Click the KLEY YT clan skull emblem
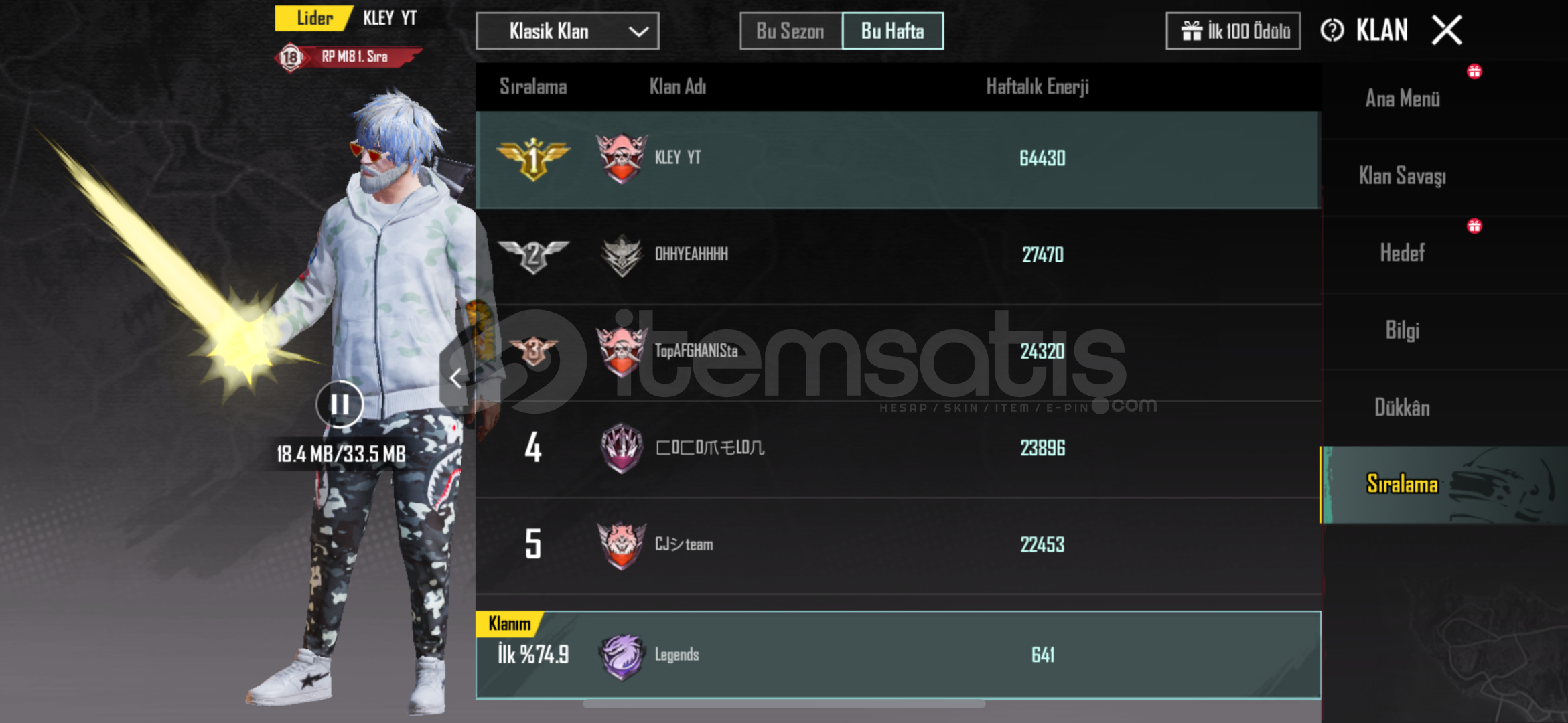1568x723 pixels. pyautogui.click(x=622, y=159)
